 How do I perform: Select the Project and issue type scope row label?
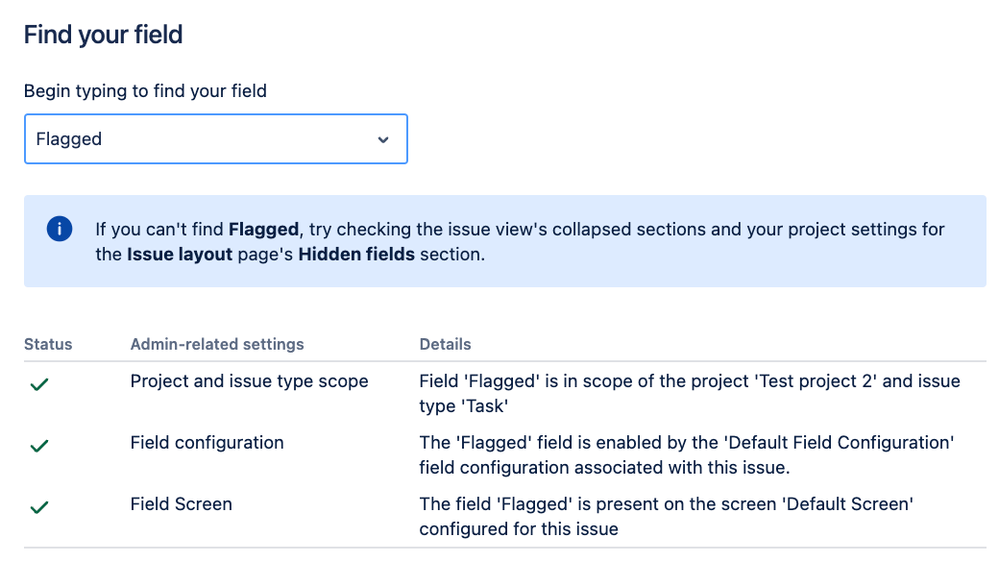point(249,381)
